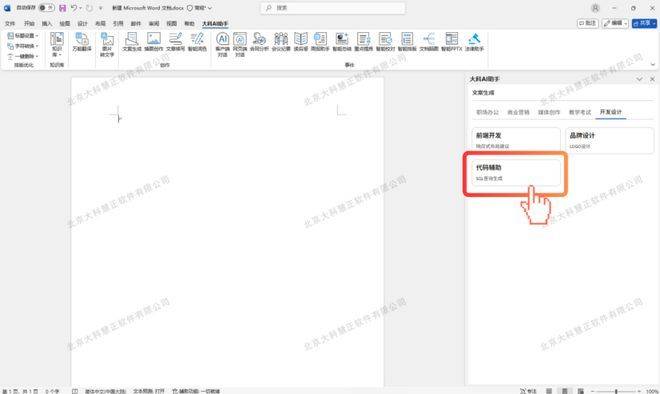Screen dimensions: 660x394
Task: Close the 大科AI助手 side pane
Action: tap(652, 79)
